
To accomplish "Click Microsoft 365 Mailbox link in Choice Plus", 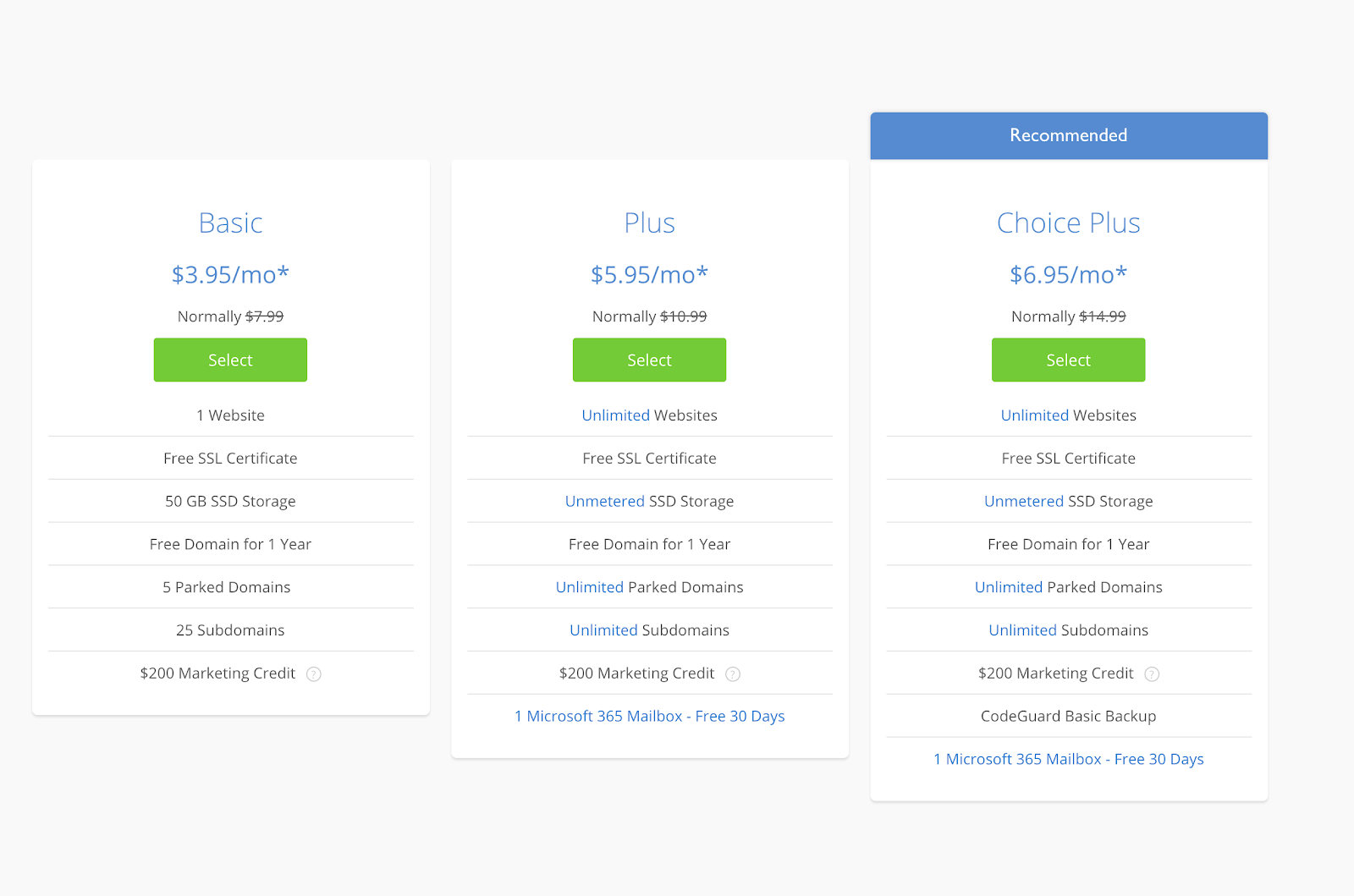I will coord(1068,759).
